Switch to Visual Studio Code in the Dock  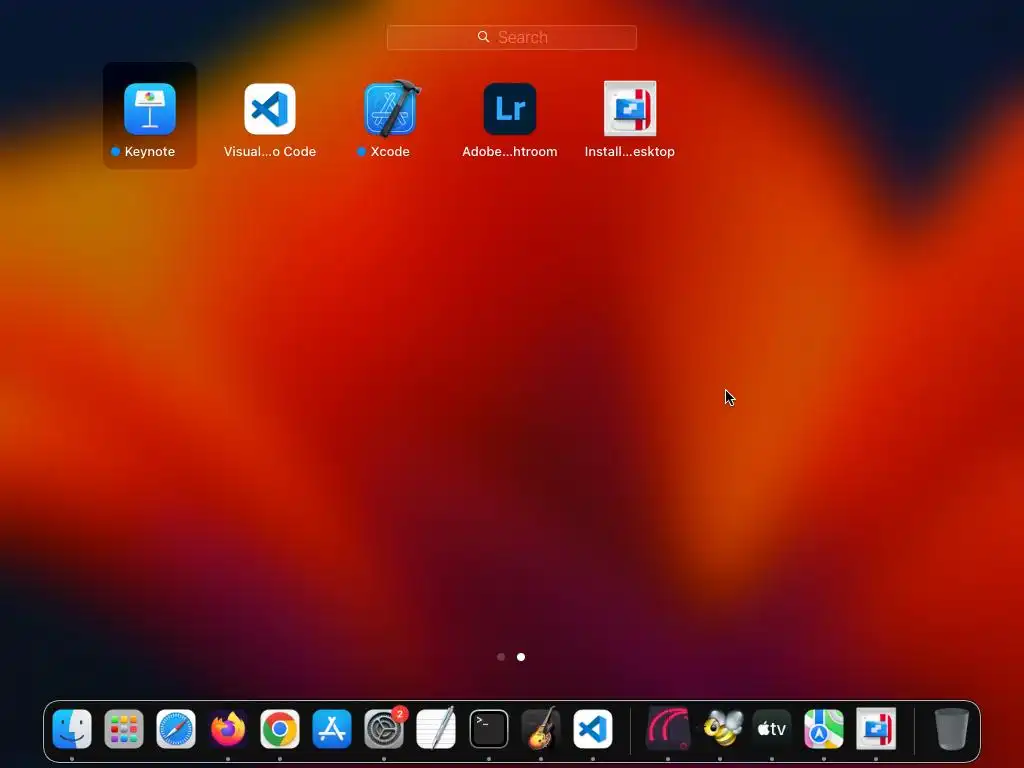(593, 729)
